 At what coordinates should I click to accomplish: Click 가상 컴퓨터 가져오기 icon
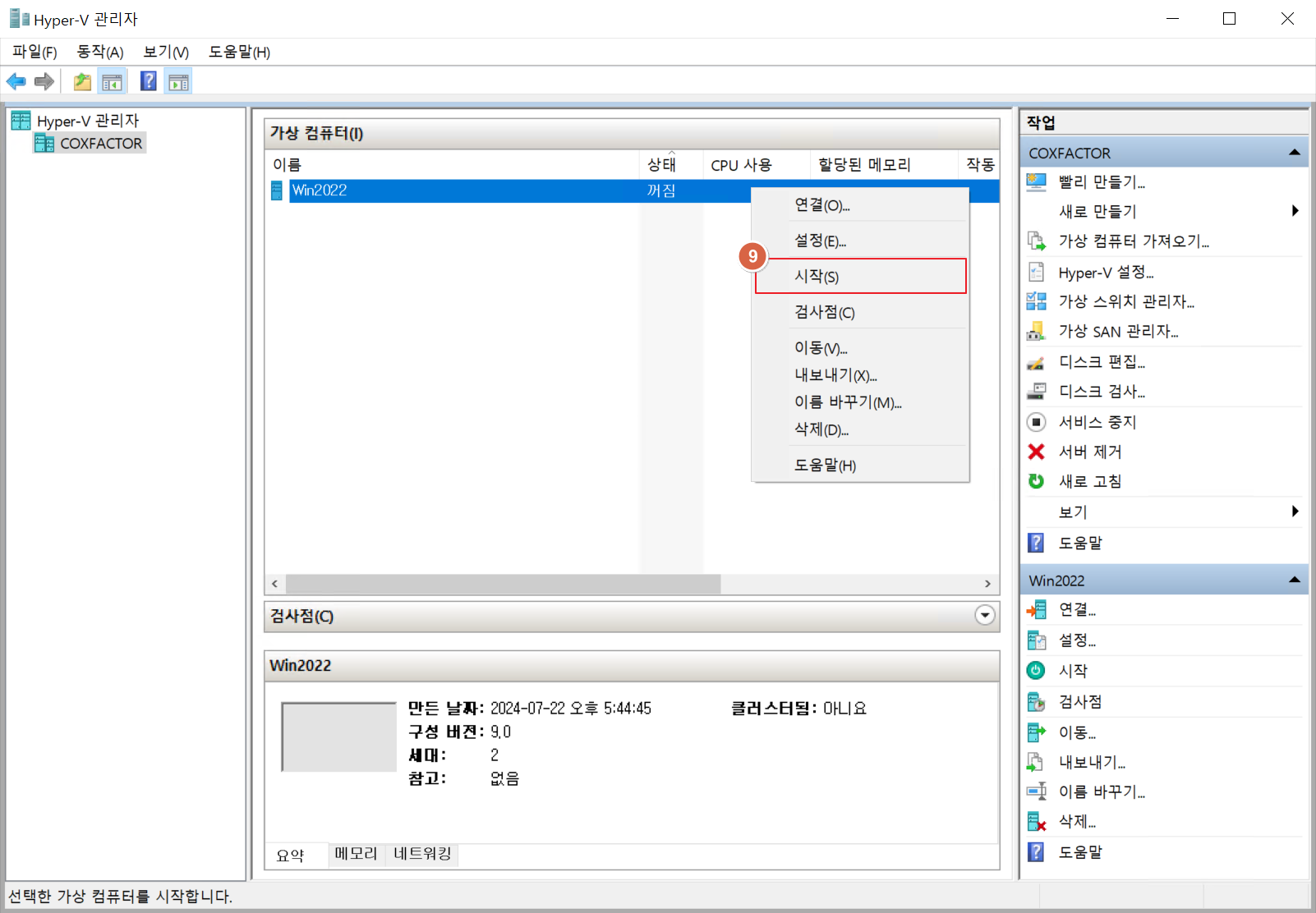[x=1037, y=241]
